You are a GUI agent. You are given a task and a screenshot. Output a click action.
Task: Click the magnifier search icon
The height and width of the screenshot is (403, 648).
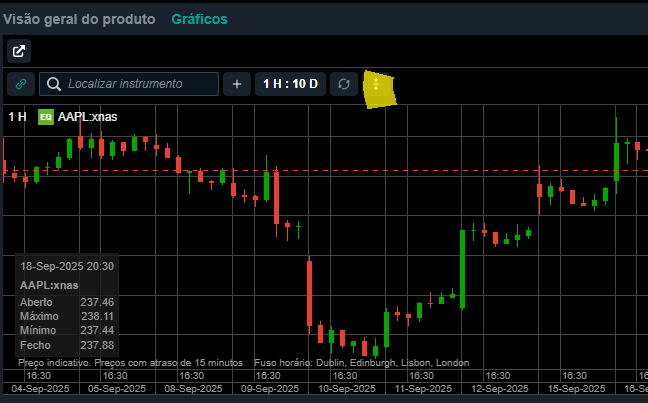pyautogui.click(x=55, y=84)
